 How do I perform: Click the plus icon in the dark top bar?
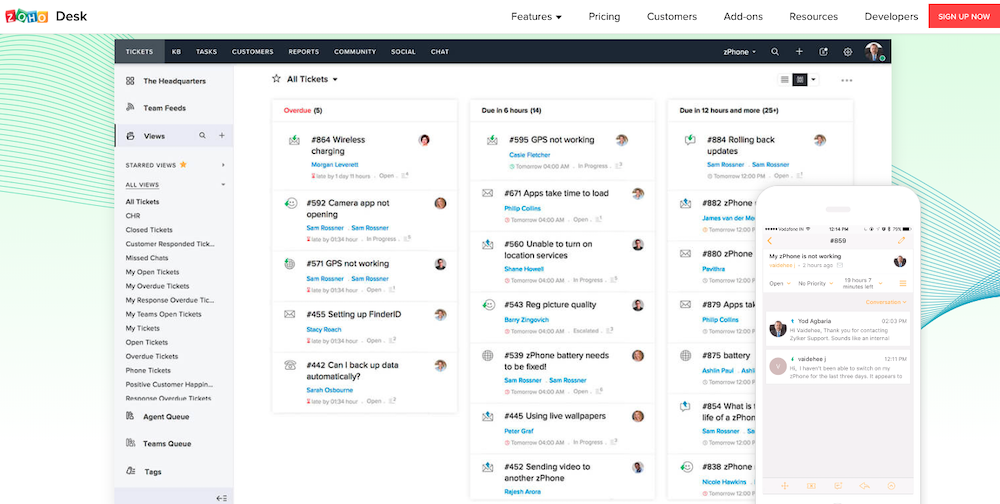[799, 52]
